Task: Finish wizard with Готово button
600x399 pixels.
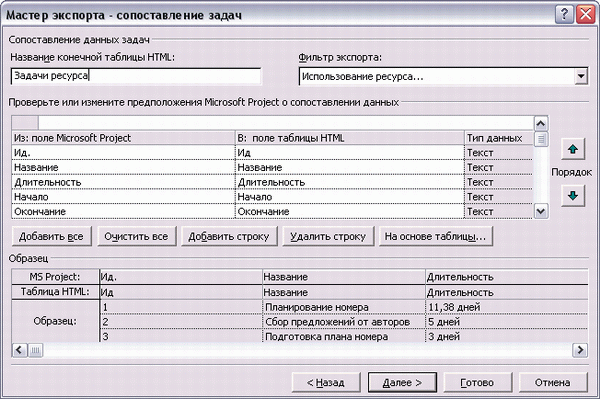Action: click(477, 382)
